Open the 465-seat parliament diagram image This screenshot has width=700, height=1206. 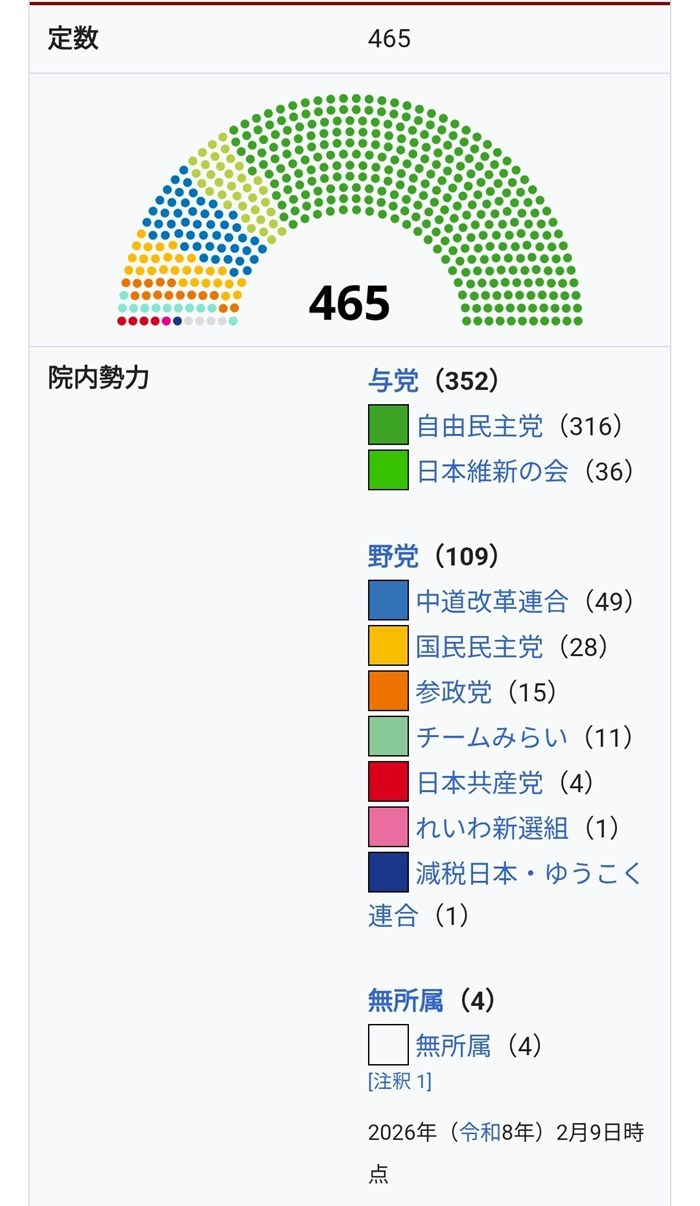pyautogui.click(x=350, y=212)
